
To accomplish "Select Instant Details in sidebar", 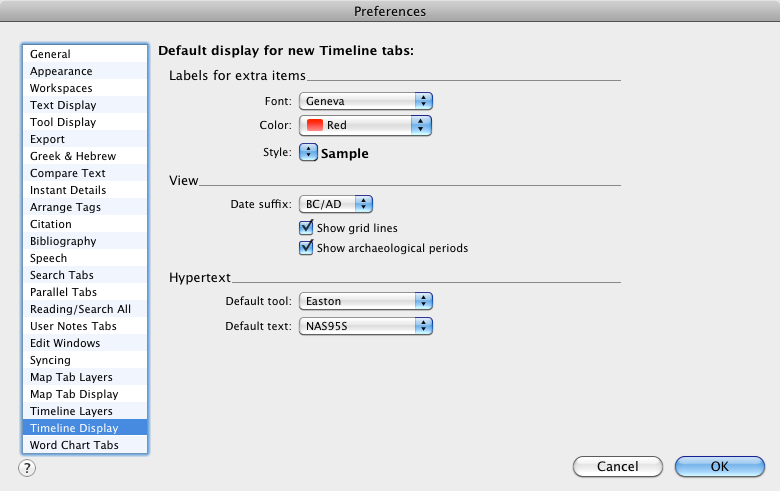I will (x=85, y=190).
